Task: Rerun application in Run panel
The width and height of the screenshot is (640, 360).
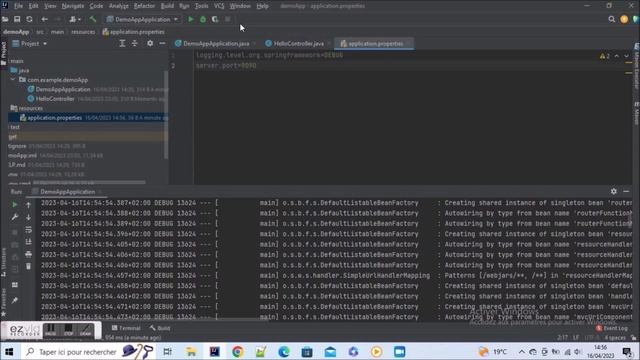Action: point(15,204)
